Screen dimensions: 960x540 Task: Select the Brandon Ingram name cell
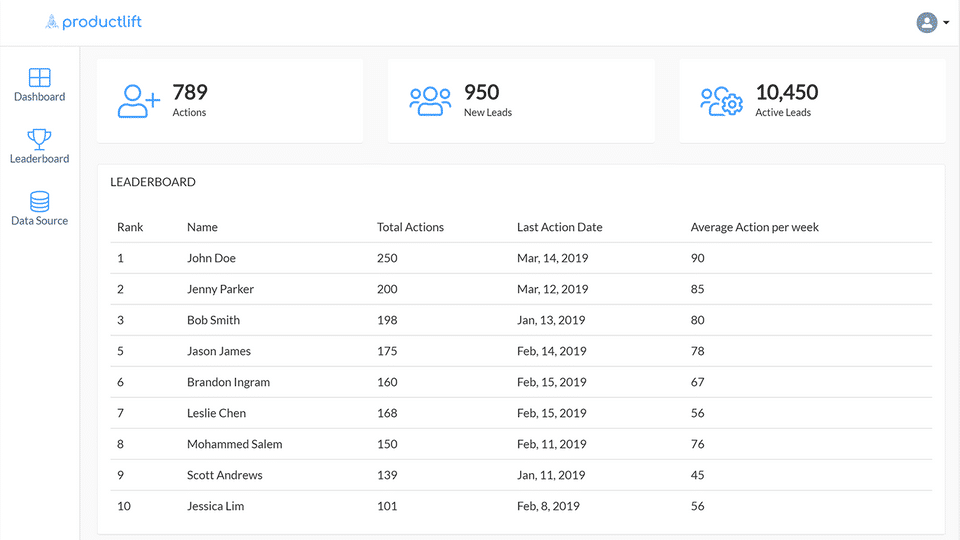228,382
